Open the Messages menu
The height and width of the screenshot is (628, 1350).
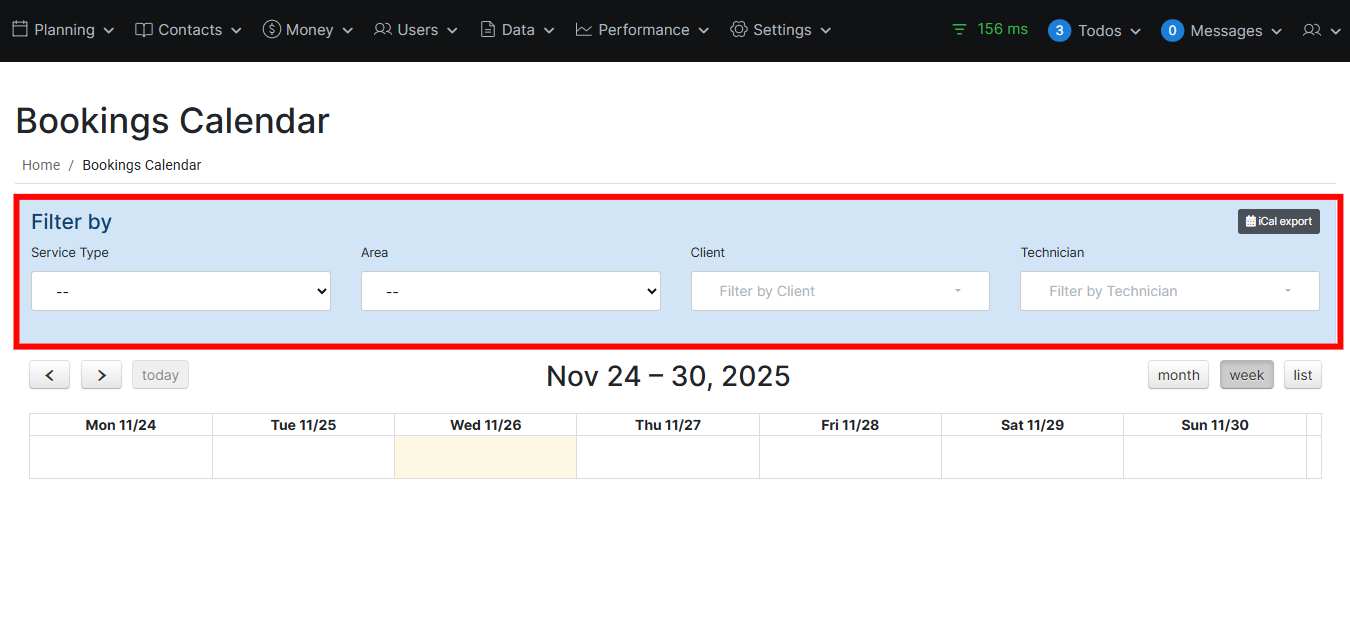tap(1221, 30)
